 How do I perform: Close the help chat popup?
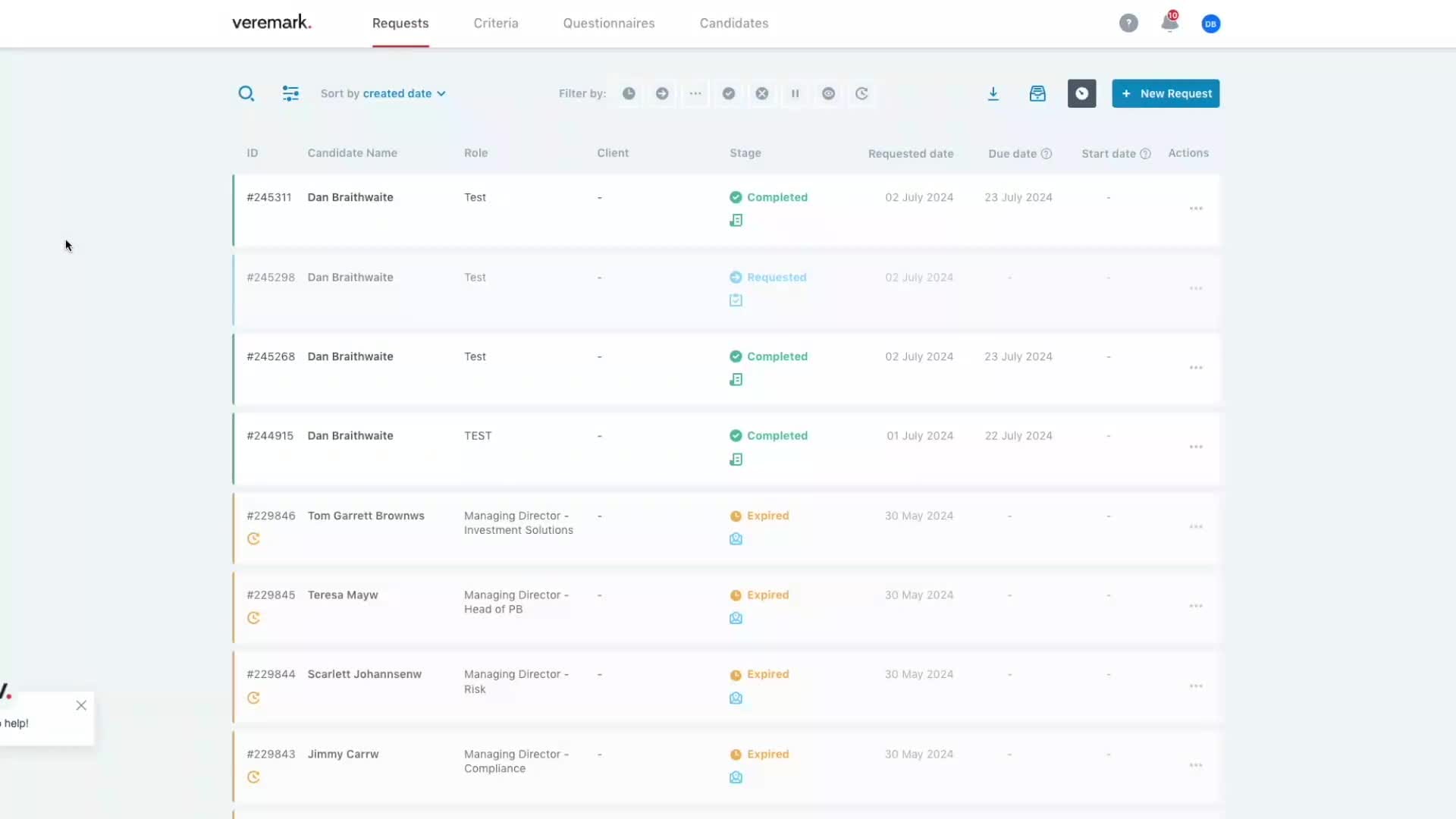(x=81, y=706)
